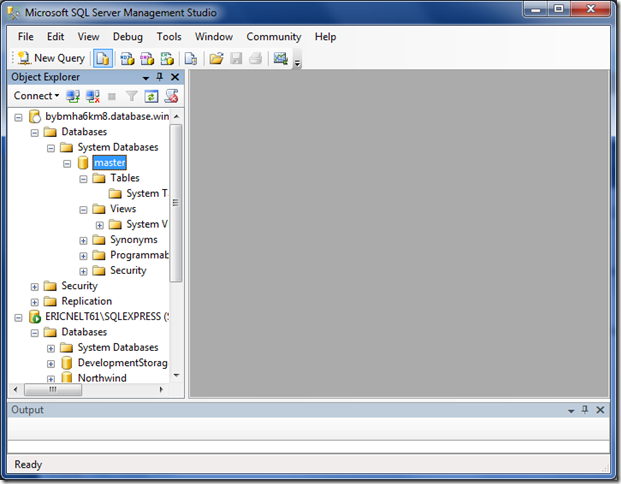The image size is (621, 484).
Task: Select the Northwind database
Action: click(102, 377)
